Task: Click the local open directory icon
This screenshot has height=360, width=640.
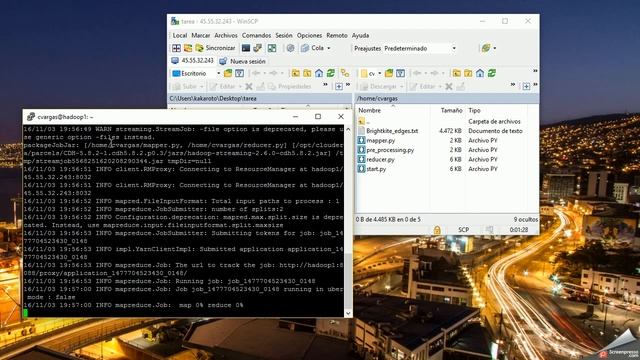Action: (228, 73)
